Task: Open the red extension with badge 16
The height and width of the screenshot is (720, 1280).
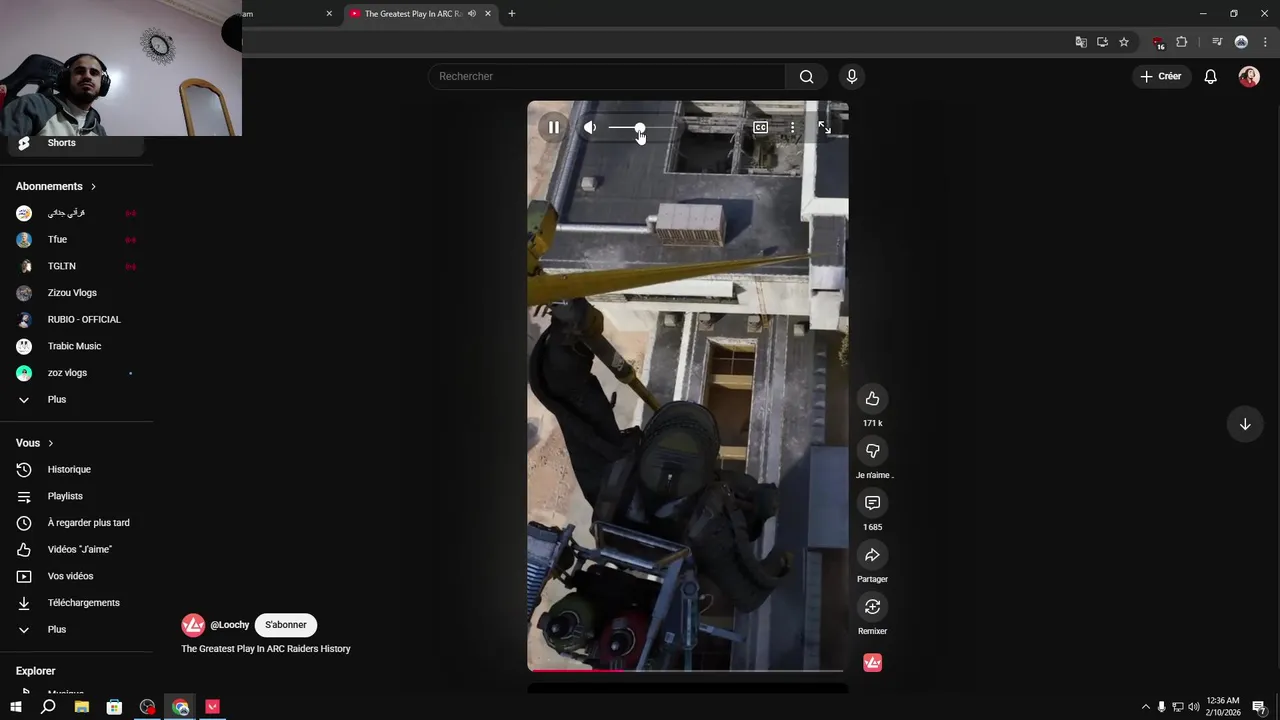Action: (1159, 42)
